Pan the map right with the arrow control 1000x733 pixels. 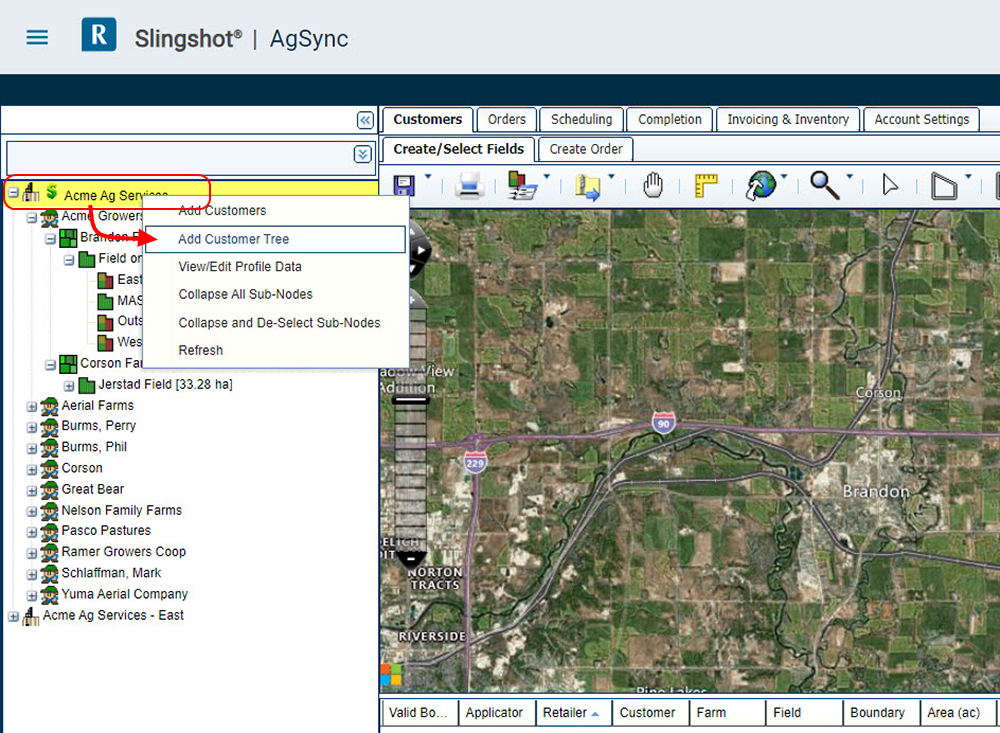click(421, 251)
